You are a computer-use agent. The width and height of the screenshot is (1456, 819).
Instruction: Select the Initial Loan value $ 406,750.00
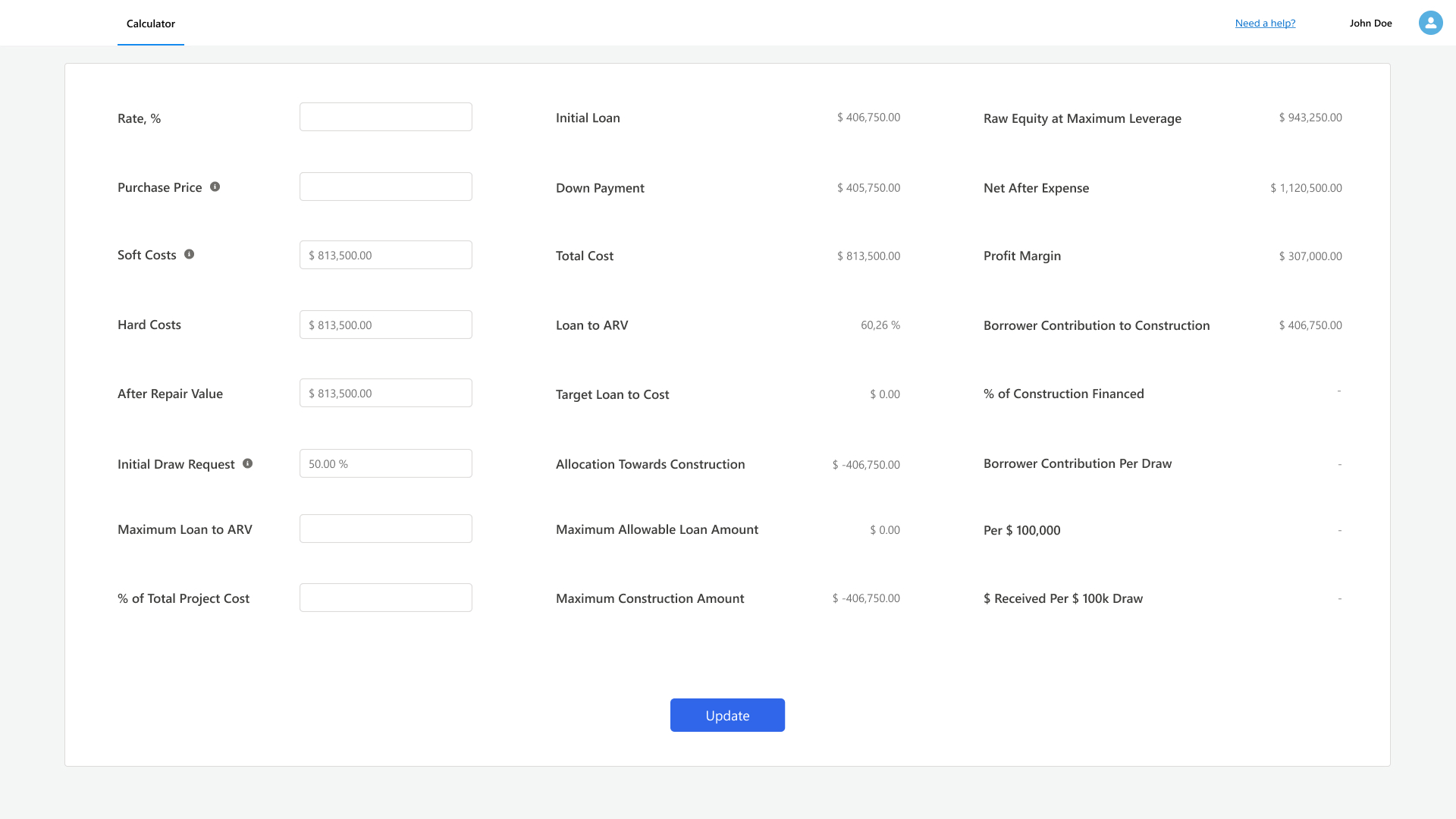coord(868,118)
